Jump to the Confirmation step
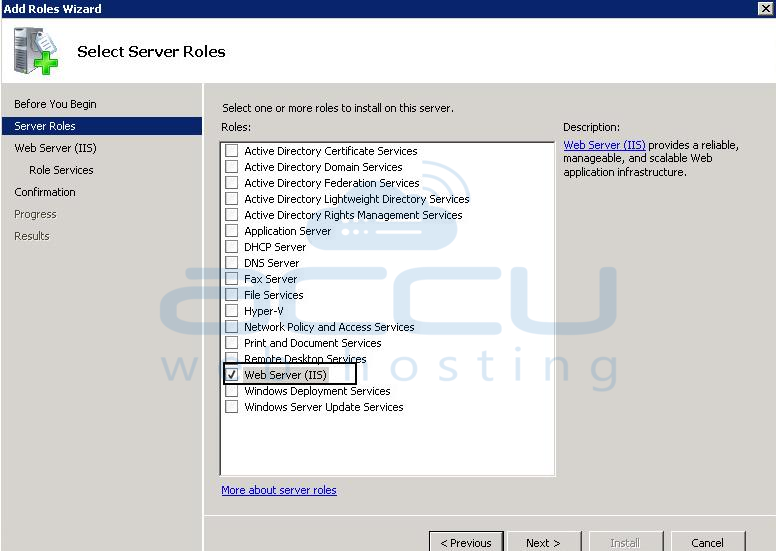Image resolution: width=776 pixels, height=551 pixels. coord(45,192)
